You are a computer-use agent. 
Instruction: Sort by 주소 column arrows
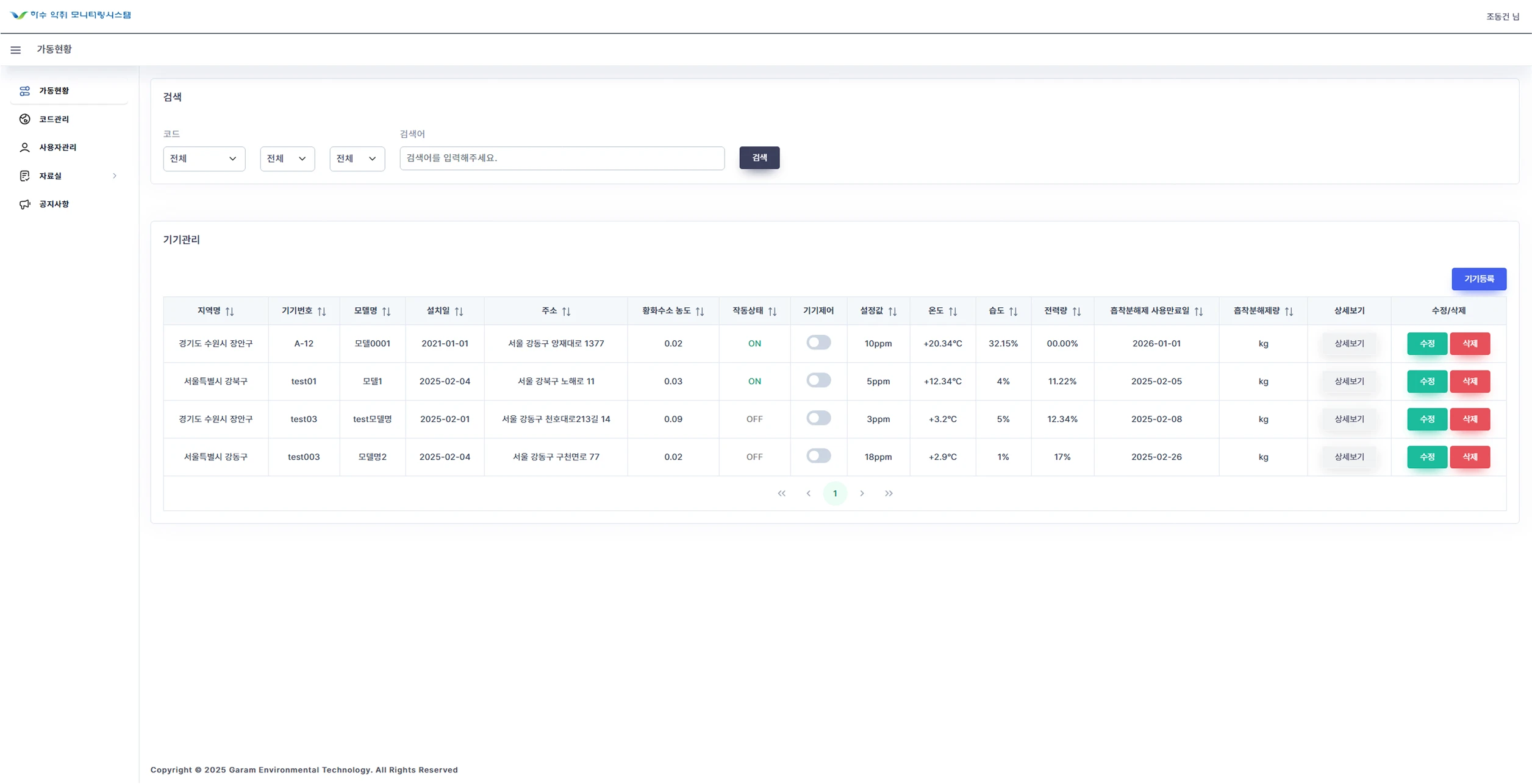(x=566, y=311)
